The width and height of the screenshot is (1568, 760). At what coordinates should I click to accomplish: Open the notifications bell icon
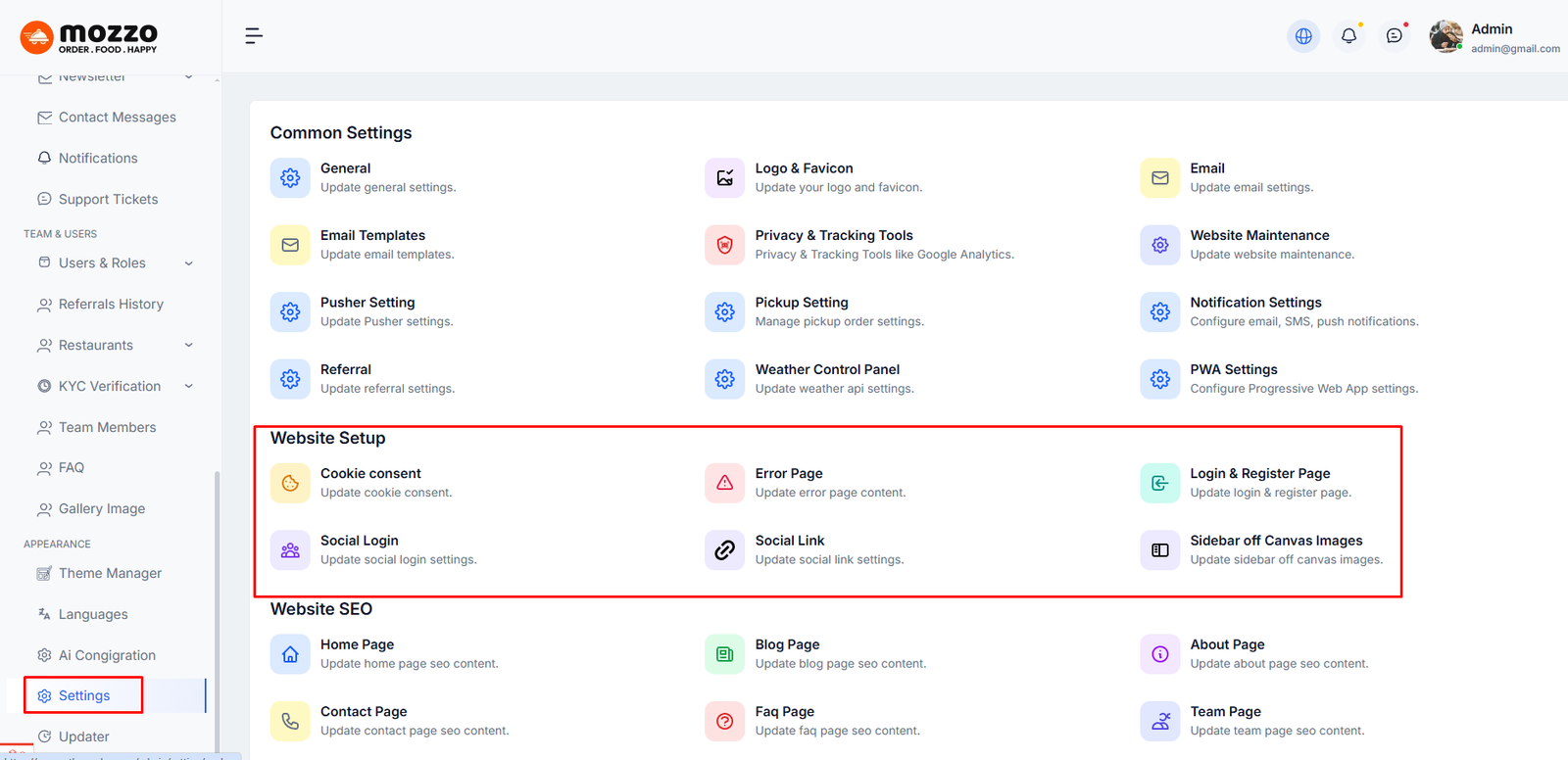[x=1349, y=36]
